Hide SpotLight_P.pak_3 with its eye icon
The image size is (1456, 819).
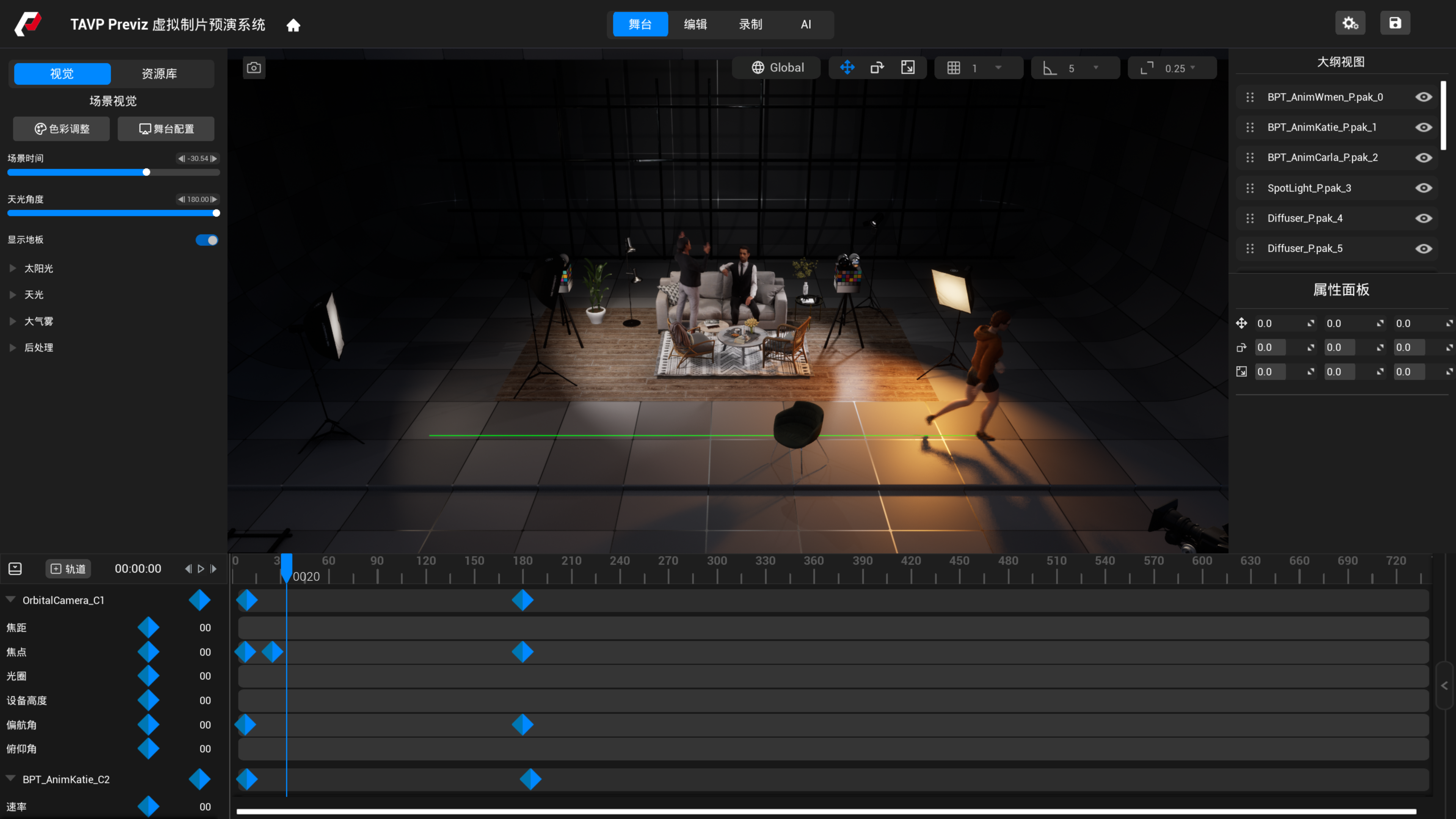coord(1423,188)
